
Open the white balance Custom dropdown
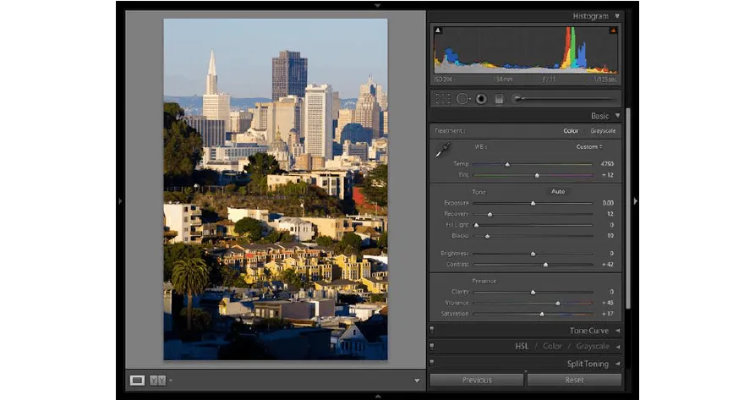589,147
